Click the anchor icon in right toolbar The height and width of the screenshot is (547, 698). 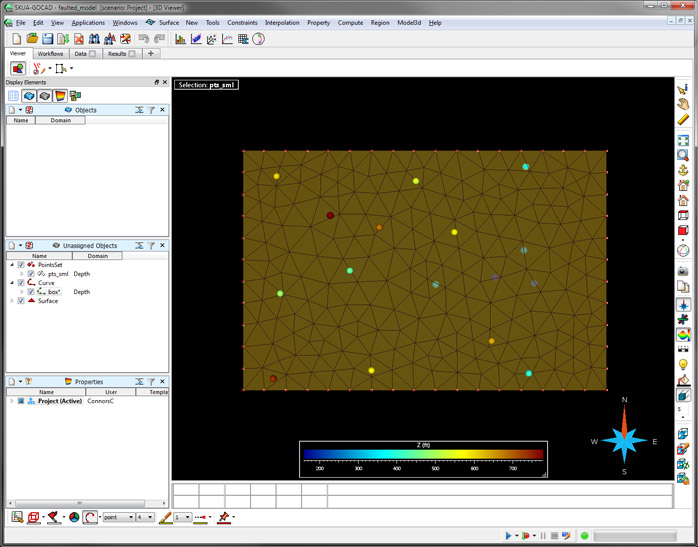683,170
